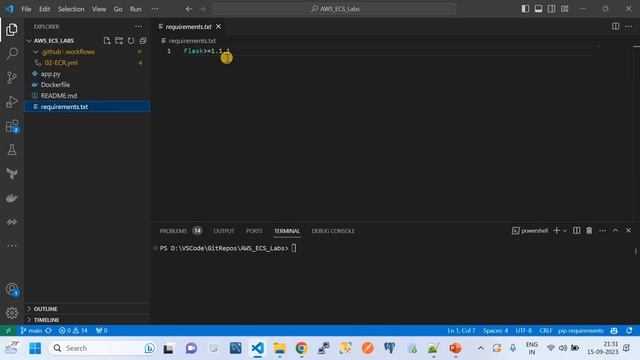The image size is (640, 360).
Task: Switch to the Ports panel tab
Action: pos(254,231)
